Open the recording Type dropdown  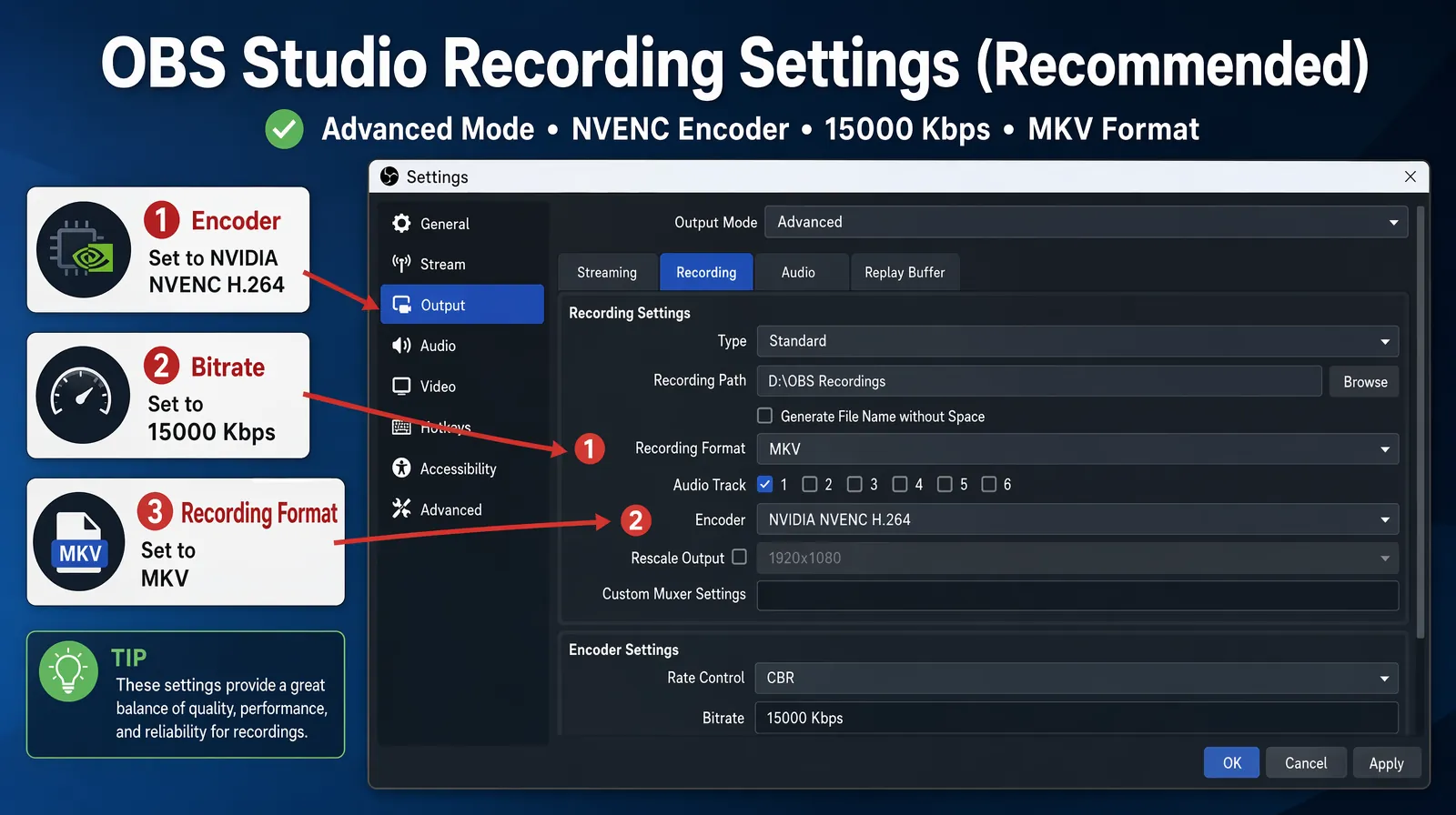(x=1077, y=341)
